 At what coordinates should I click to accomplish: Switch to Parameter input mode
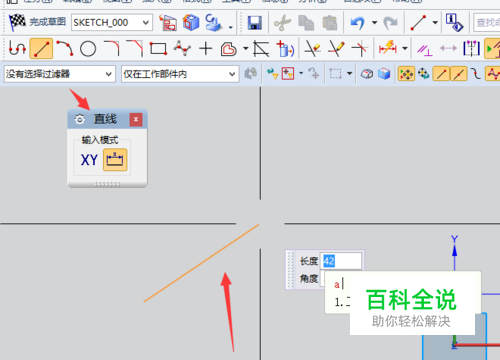tap(115, 160)
